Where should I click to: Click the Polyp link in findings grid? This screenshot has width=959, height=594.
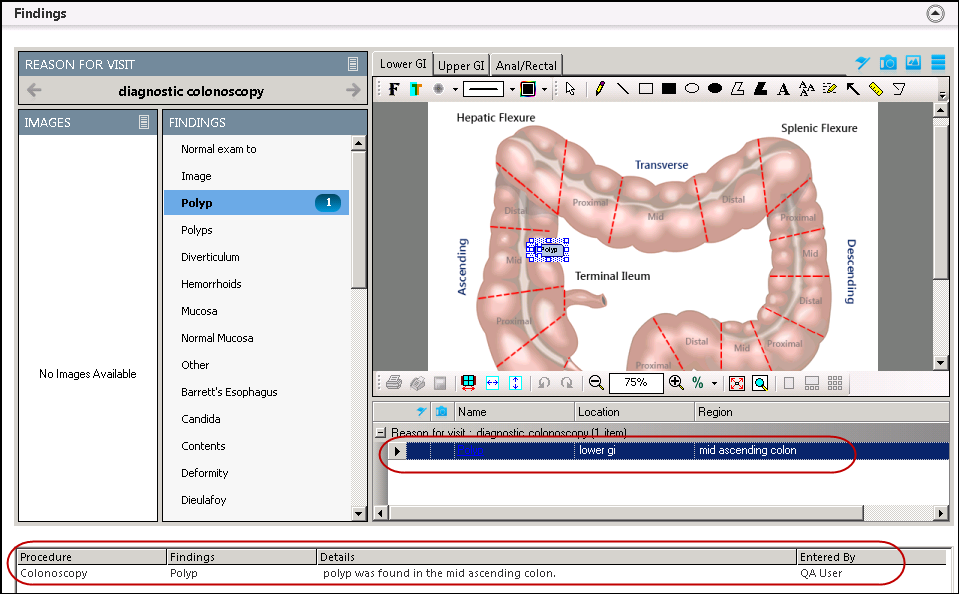point(470,450)
